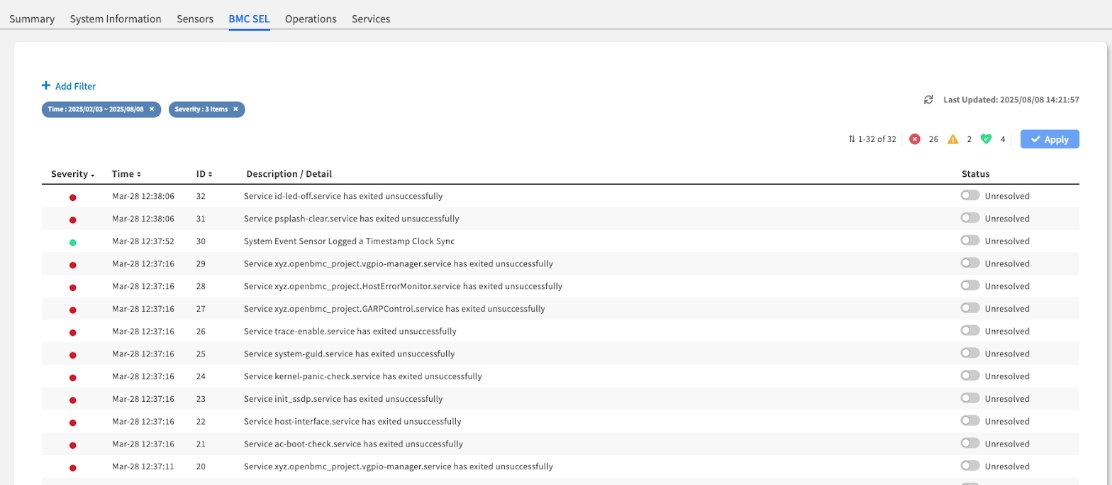
Task: Switch to the Sensors tab
Action: coord(194,19)
